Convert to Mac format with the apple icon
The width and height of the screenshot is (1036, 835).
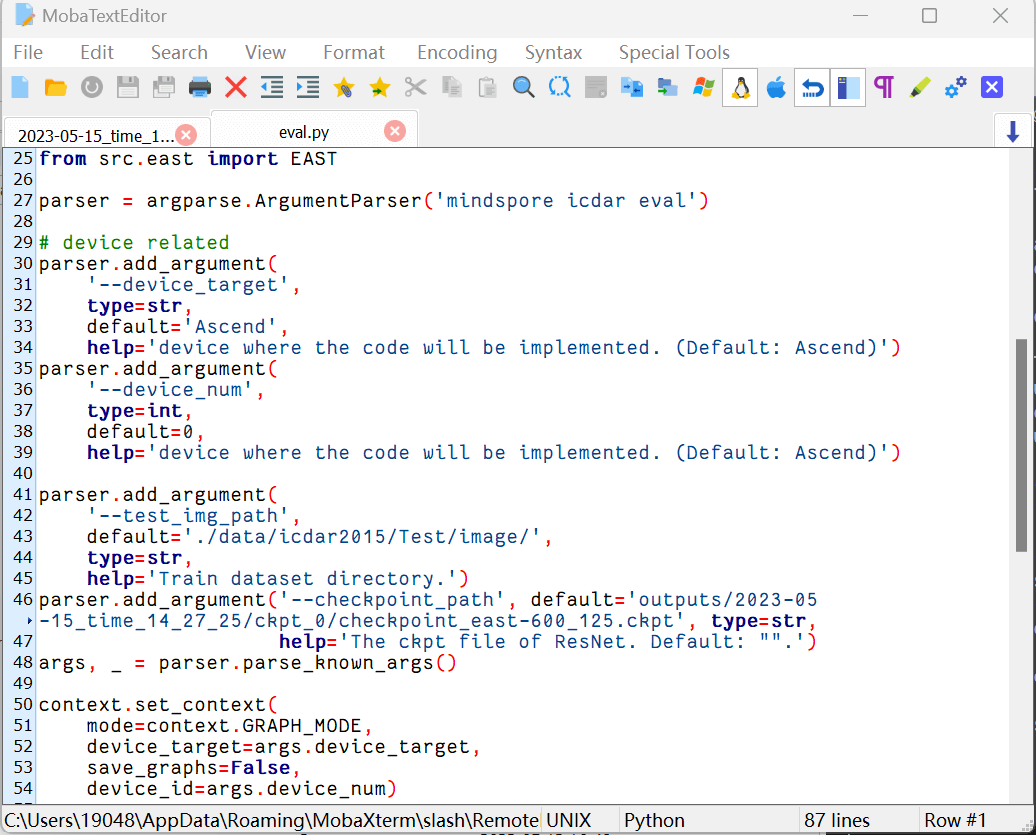pos(776,87)
